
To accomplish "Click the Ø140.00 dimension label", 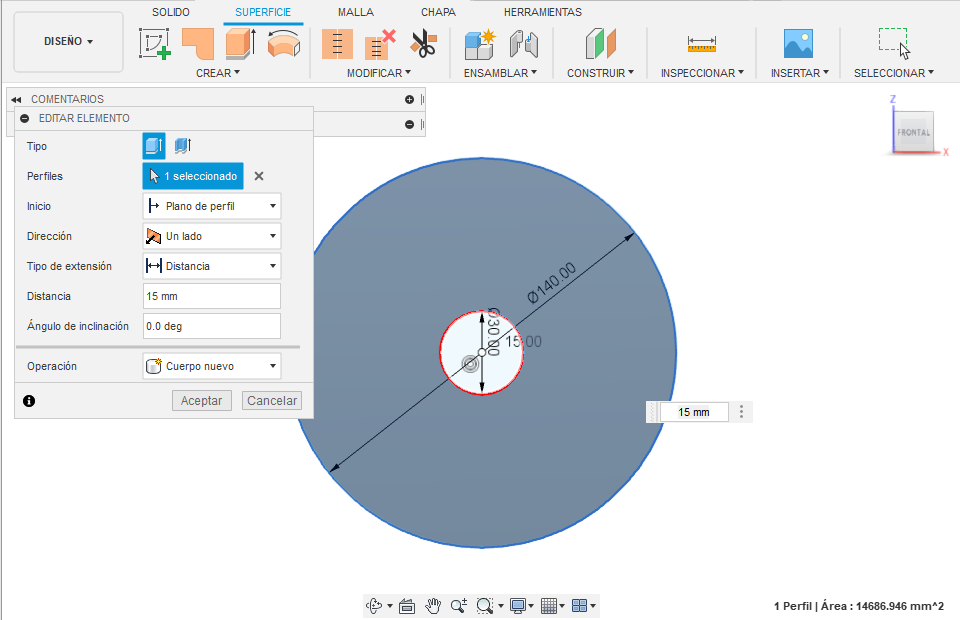I will (552, 283).
